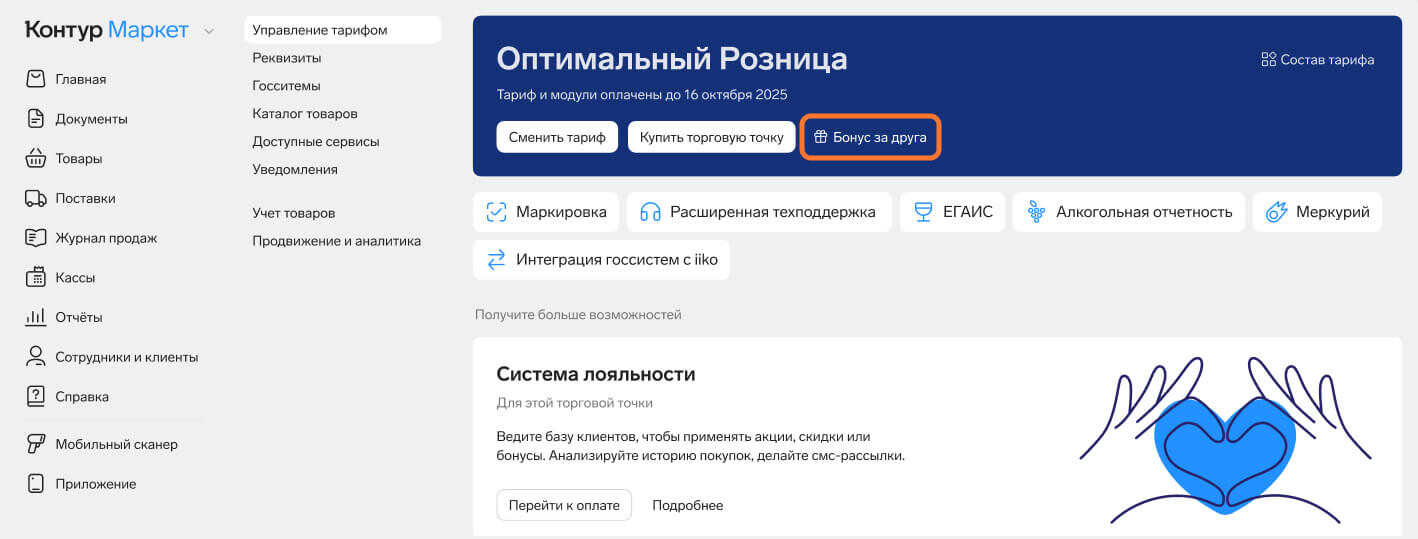Viewport: 1418px width, 539px height.
Task: Click the Документы document icon
Action: (x=36, y=119)
